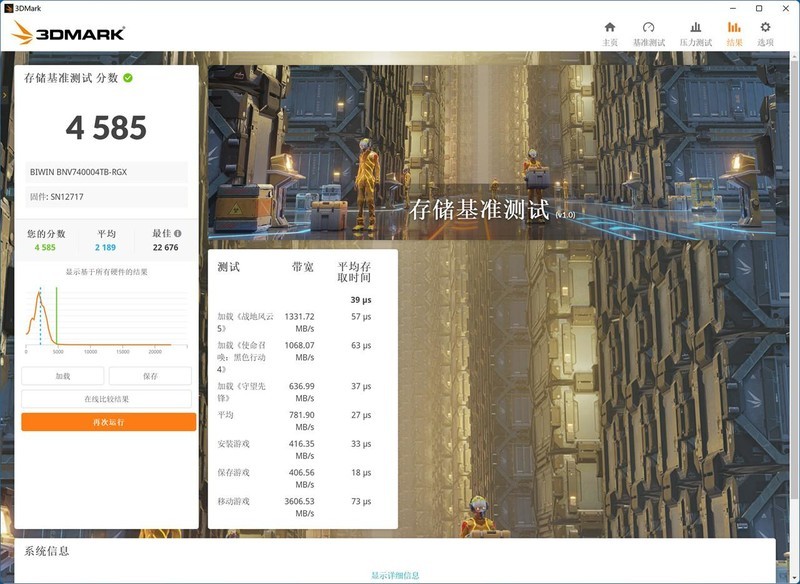
Task: Click the orange 结果 histogram icon
Action: coord(733,27)
